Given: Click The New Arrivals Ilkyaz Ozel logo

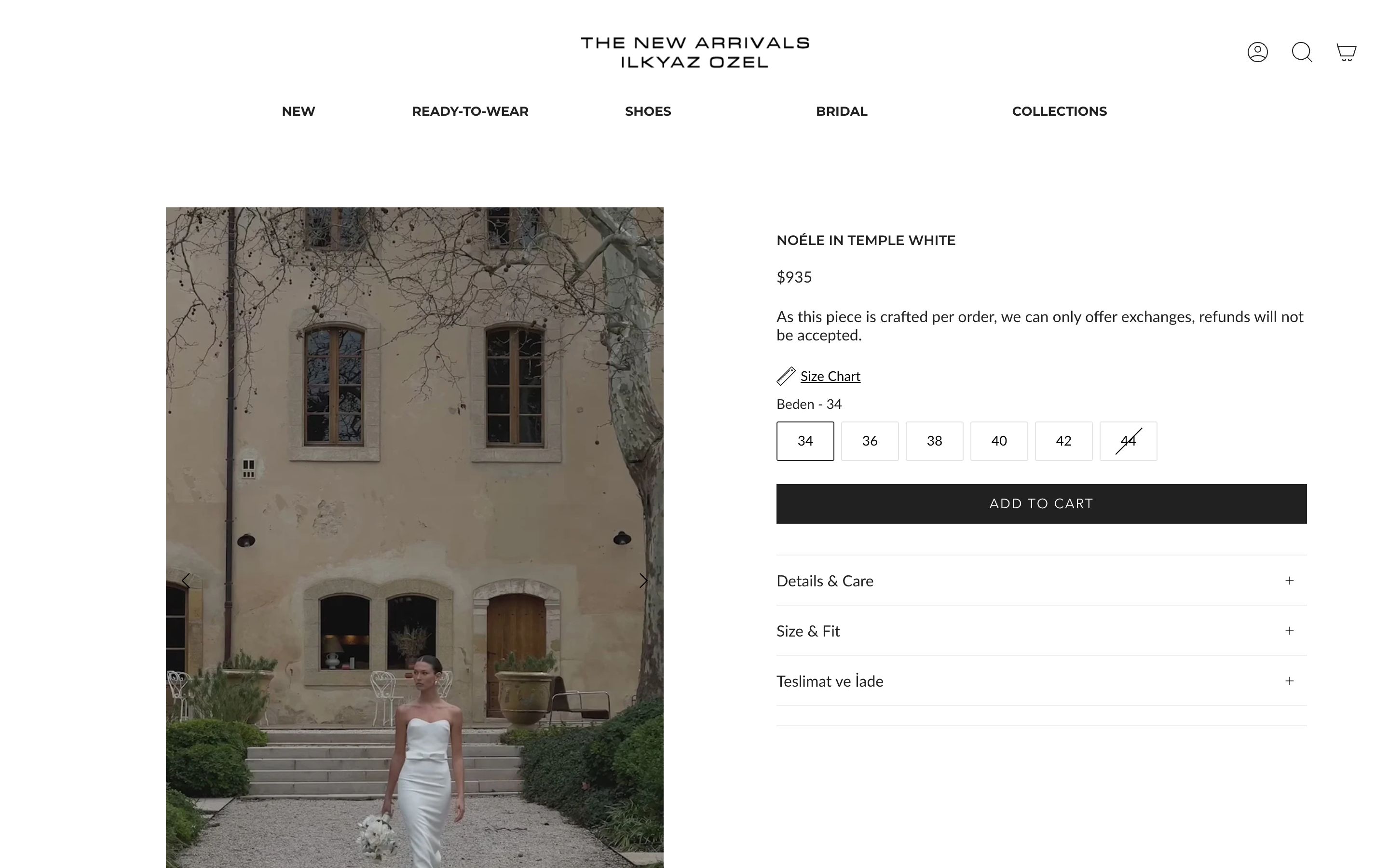Looking at the screenshot, I should [x=694, y=52].
